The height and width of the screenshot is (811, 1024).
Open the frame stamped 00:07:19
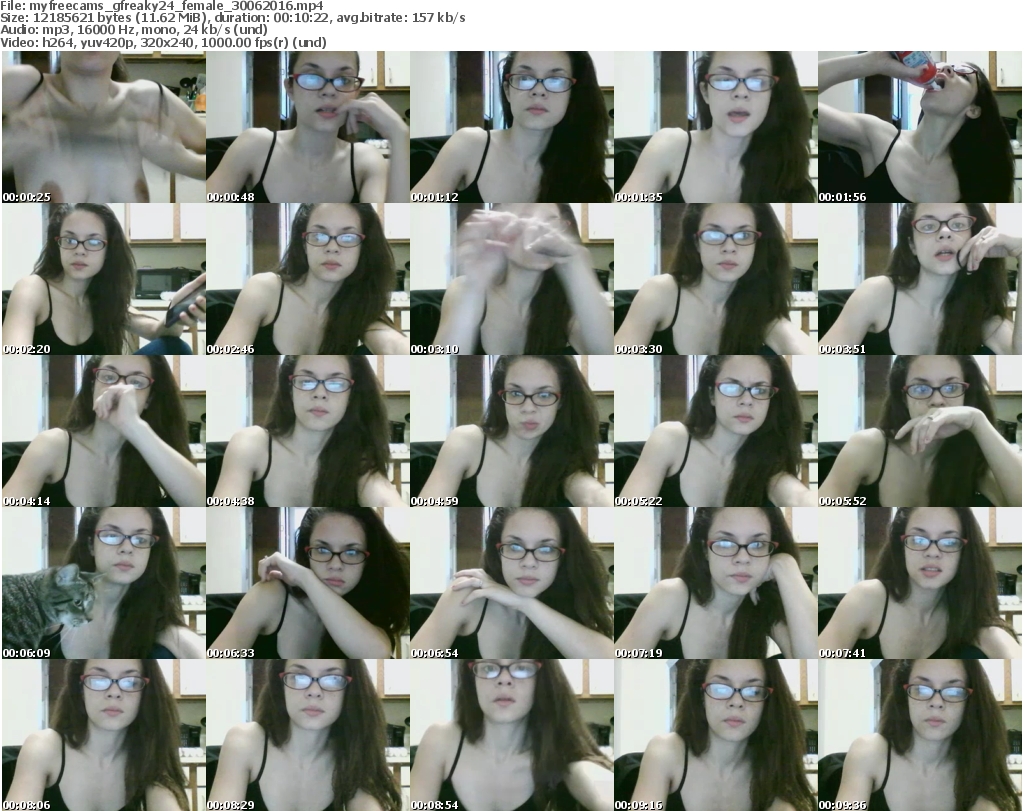[715, 583]
